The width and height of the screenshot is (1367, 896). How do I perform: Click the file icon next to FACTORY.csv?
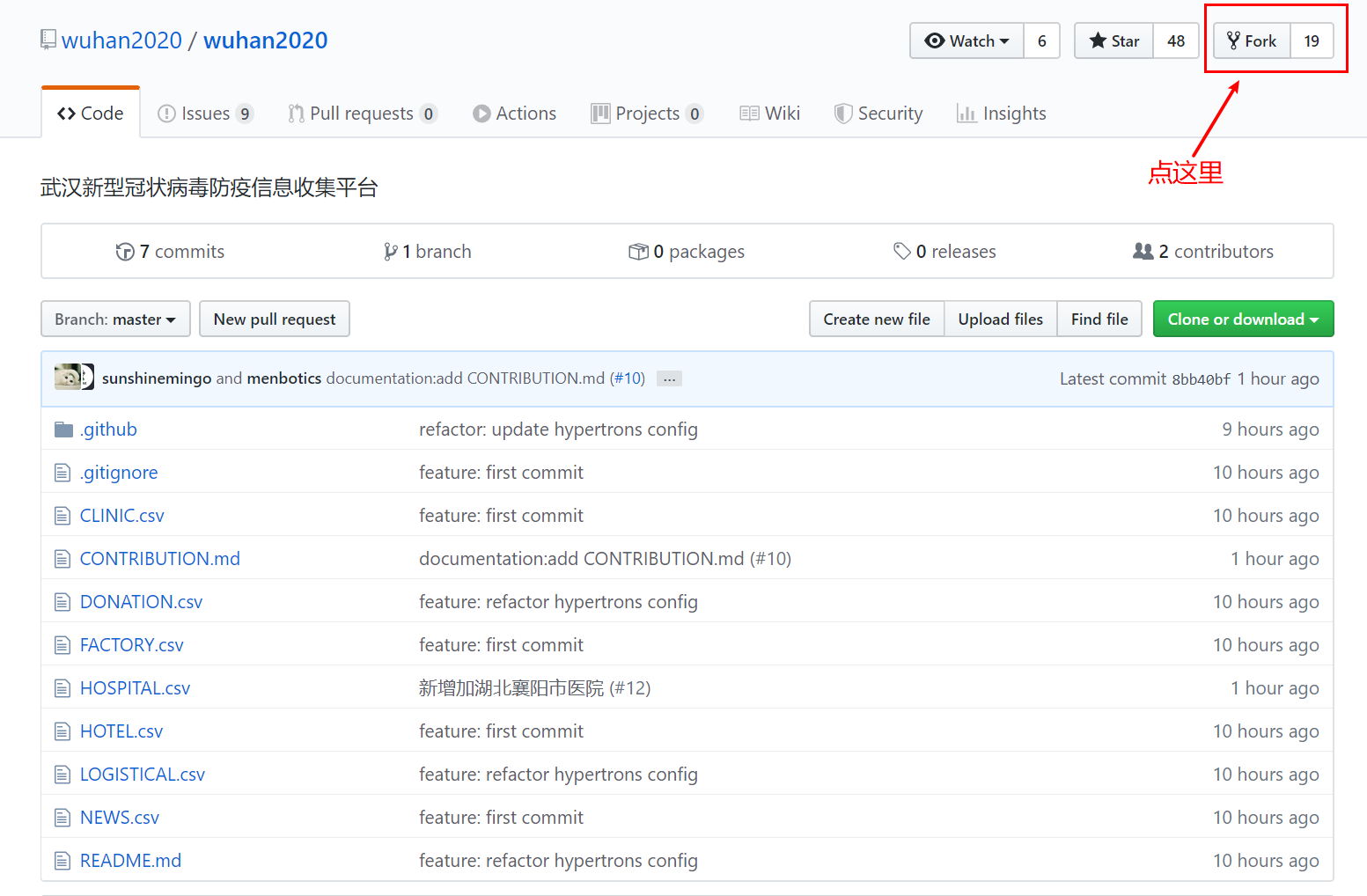(x=62, y=645)
